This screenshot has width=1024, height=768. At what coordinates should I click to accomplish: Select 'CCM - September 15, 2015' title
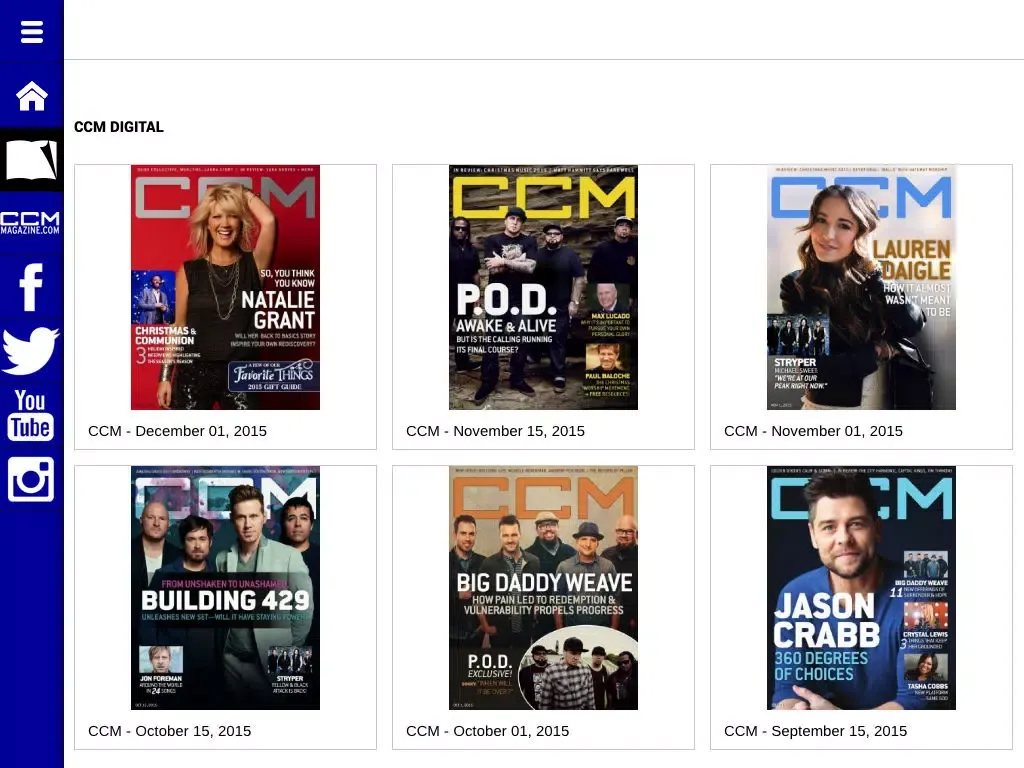pyautogui.click(x=816, y=731)
